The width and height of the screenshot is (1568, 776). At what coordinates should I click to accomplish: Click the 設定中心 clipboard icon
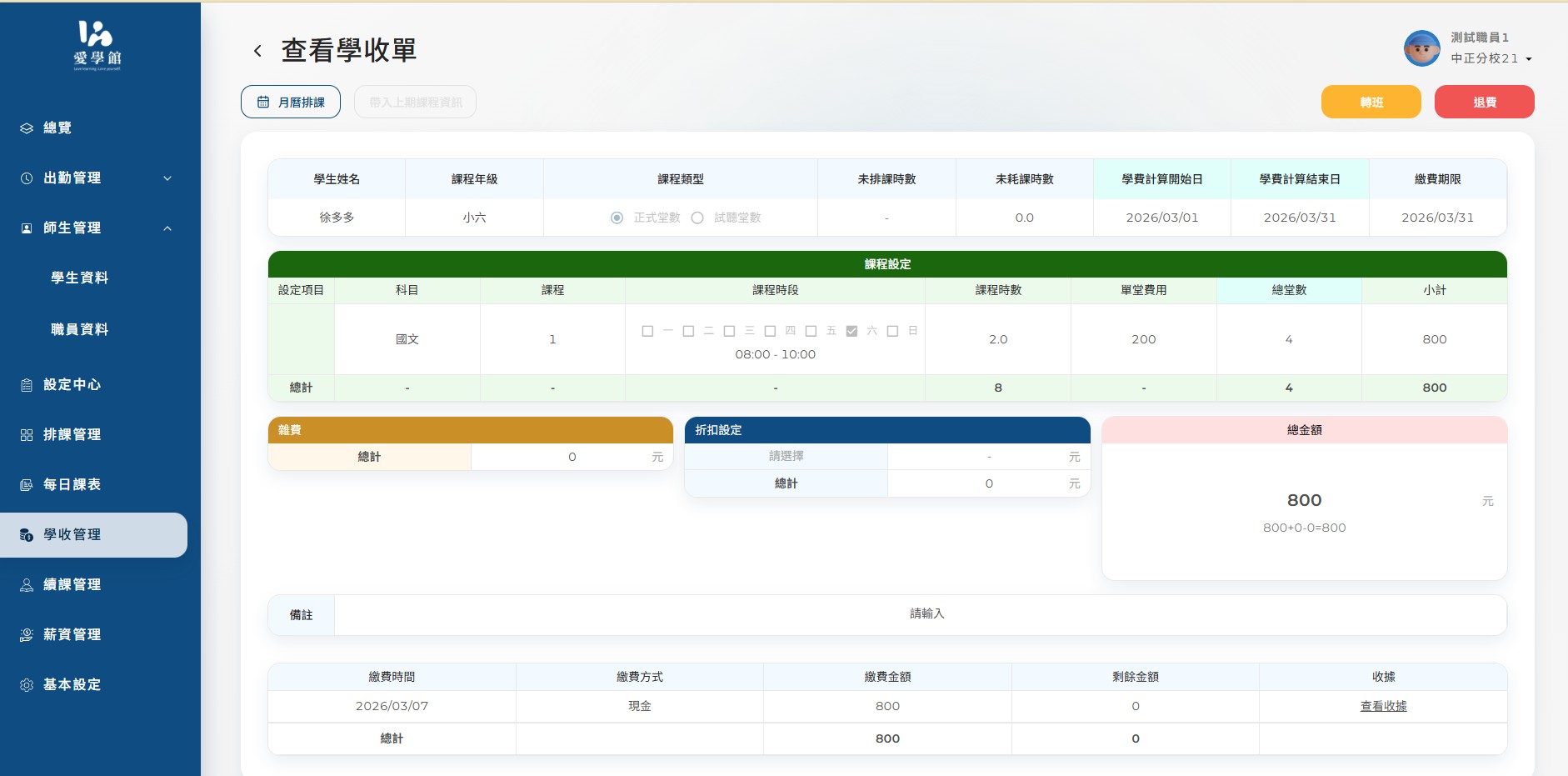(27, 384)
